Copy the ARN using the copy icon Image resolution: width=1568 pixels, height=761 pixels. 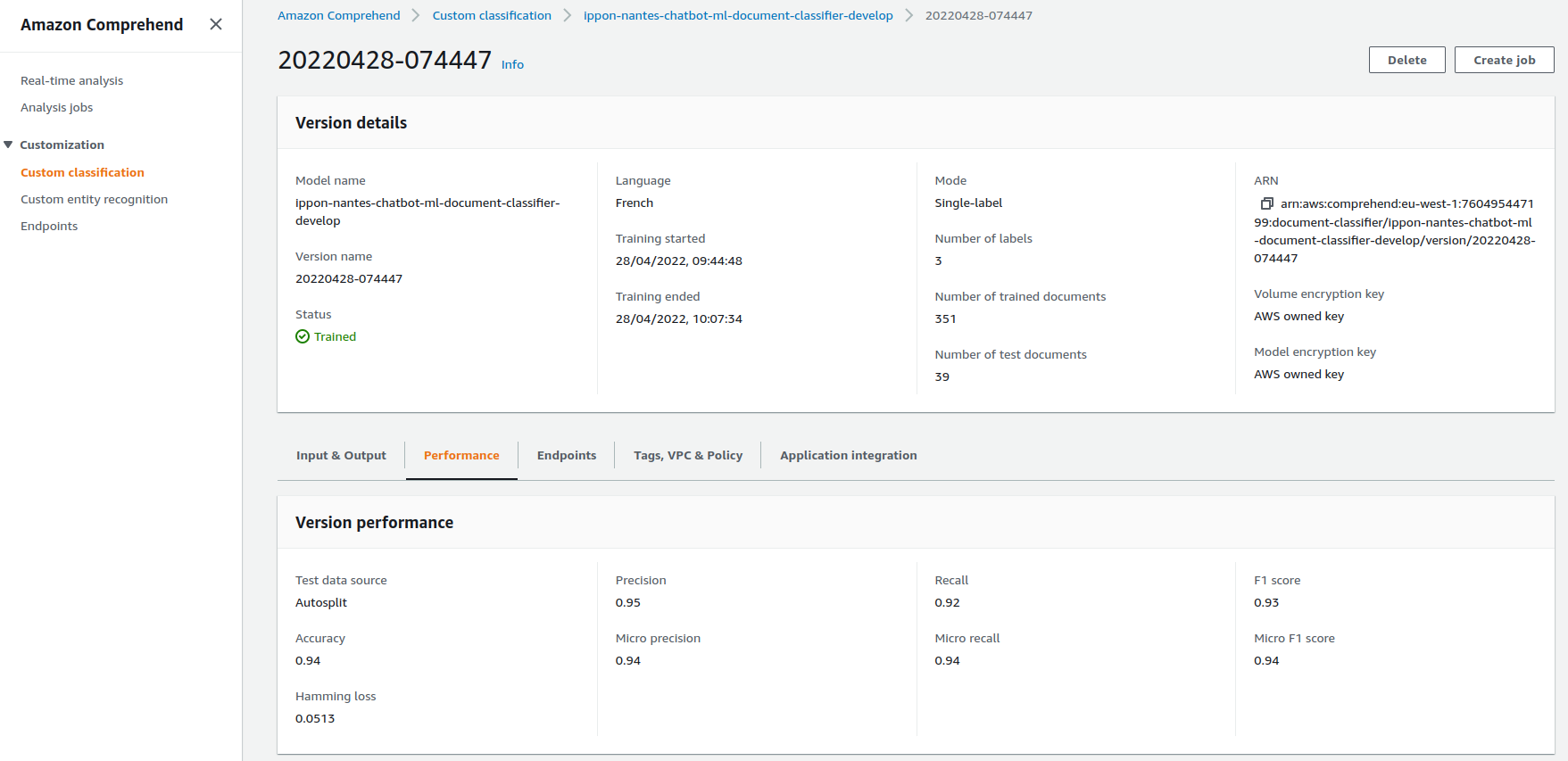point(1266,203)
